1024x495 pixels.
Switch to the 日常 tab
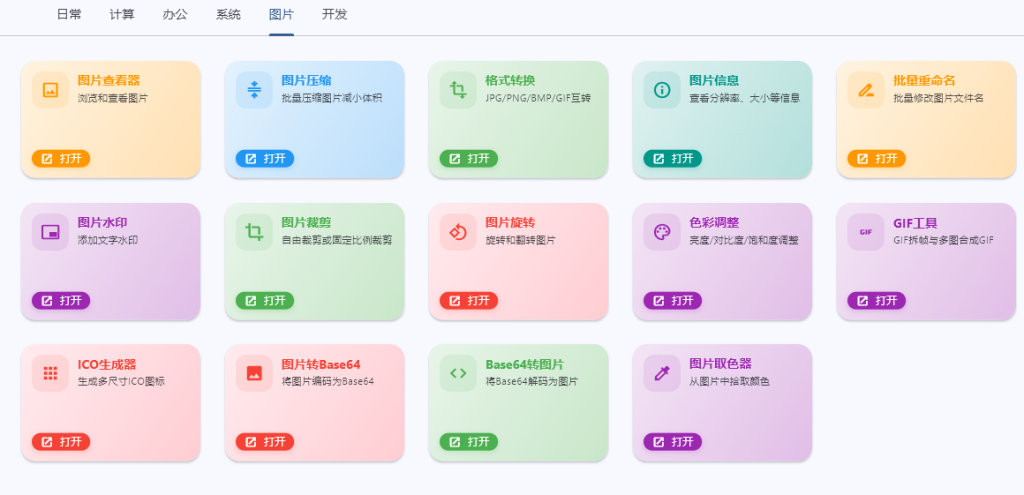coord(69,14)
